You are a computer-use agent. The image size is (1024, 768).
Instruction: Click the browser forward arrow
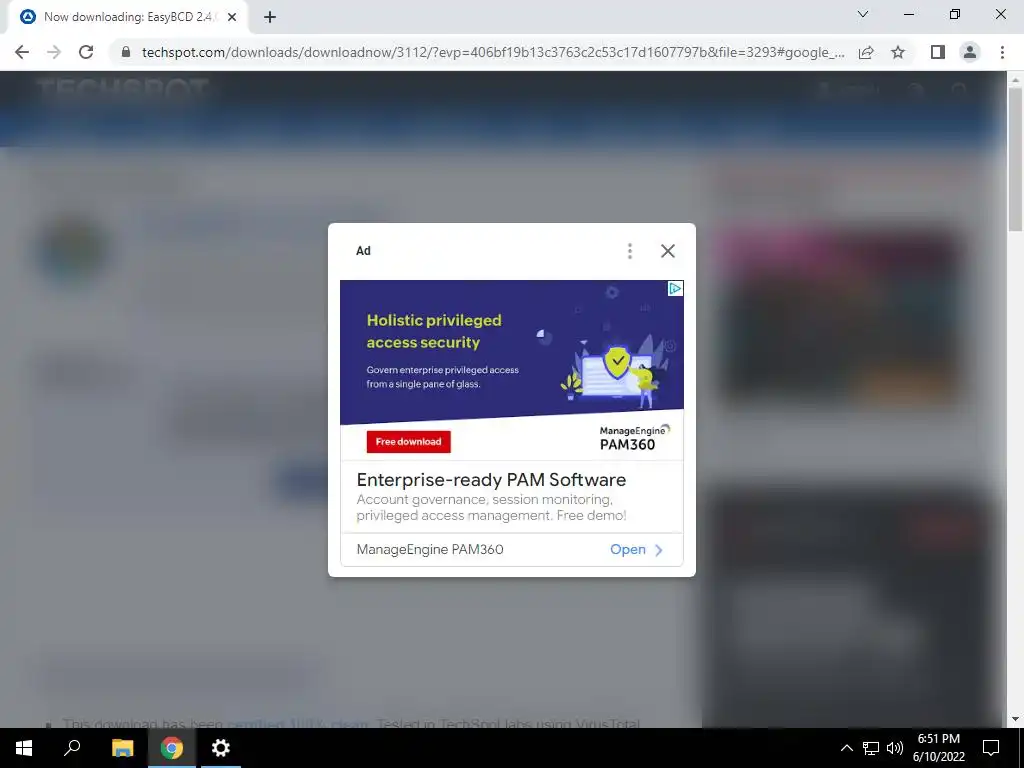click(x=54, y=52)
